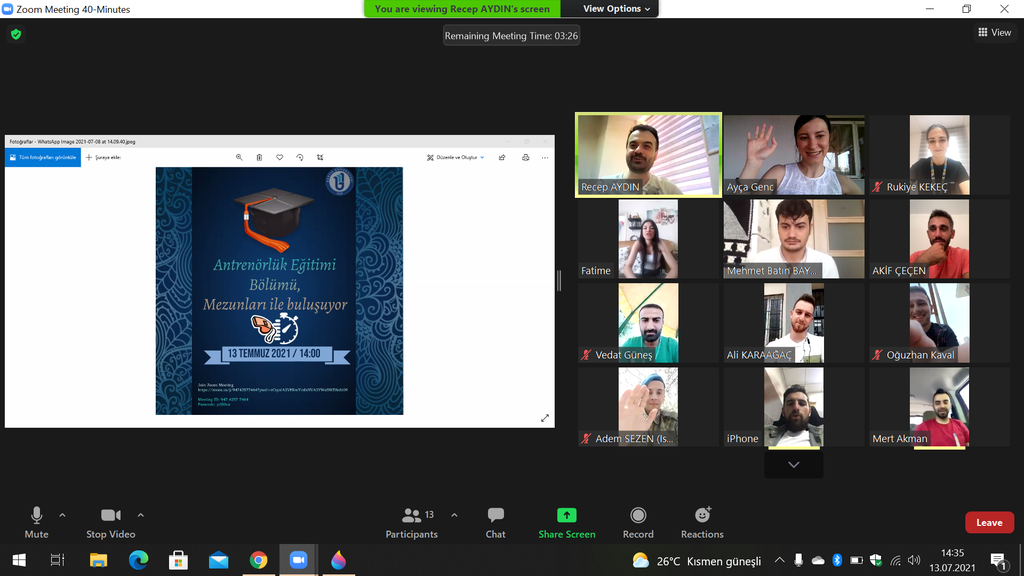The width and height of the screenshot is (1024, 576).
Task: Open the View layout menu
Action: coord(994,33)
